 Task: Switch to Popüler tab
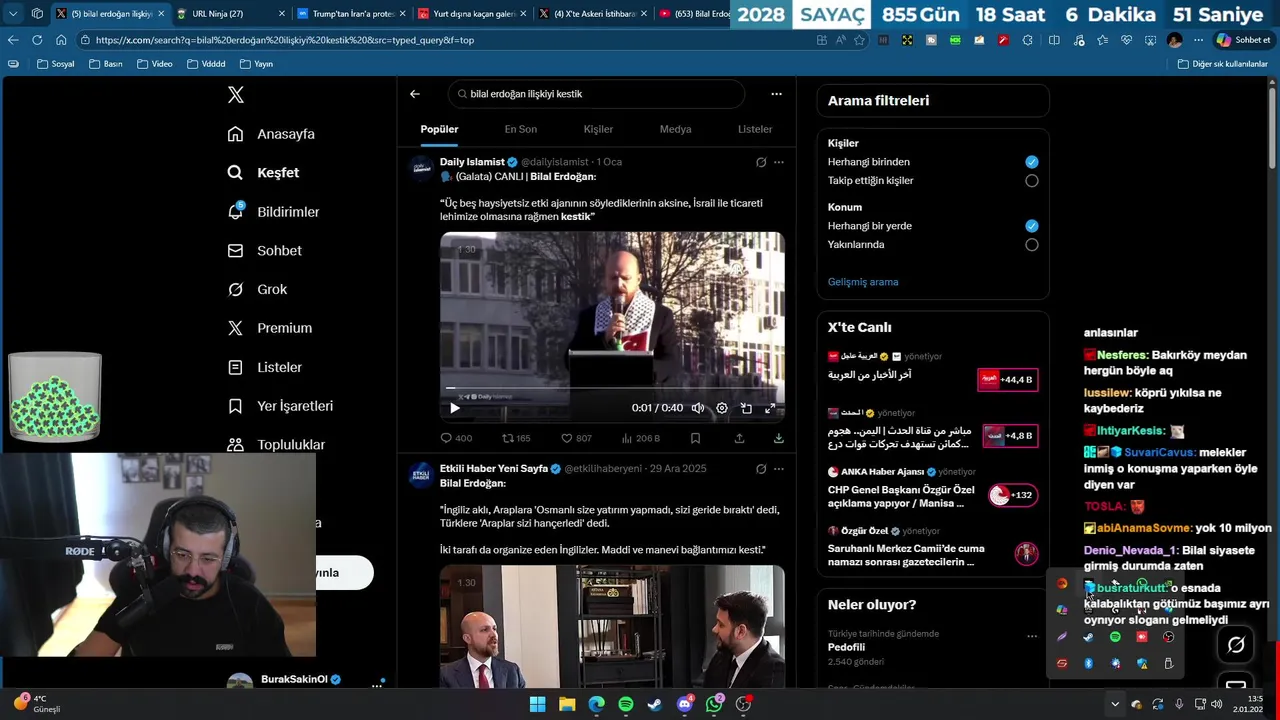(439, 129)
